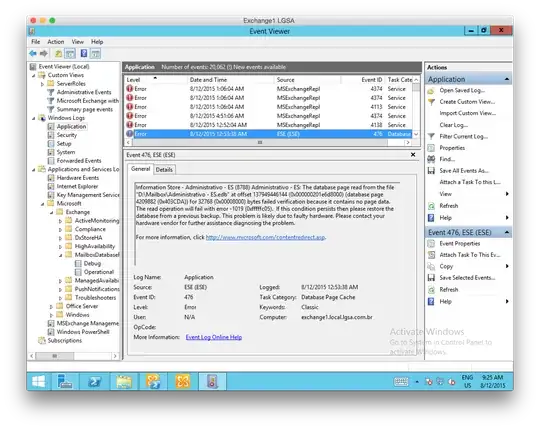This screenshot has height=429, width=540.
Task: Click the event list scroll down arrow
Action: [x=416, y=134]
